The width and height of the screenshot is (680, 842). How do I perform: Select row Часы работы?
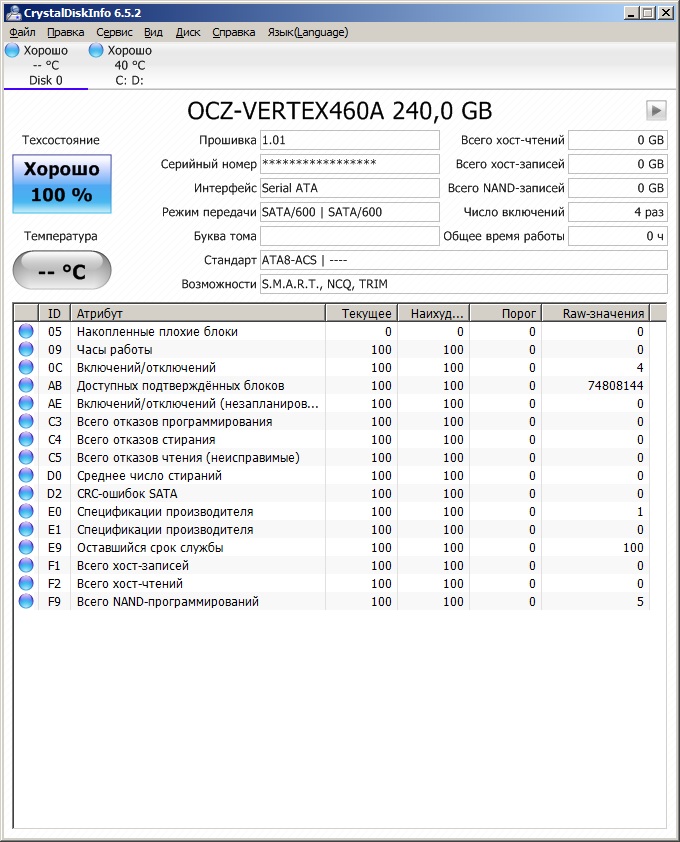coord(331,350)
